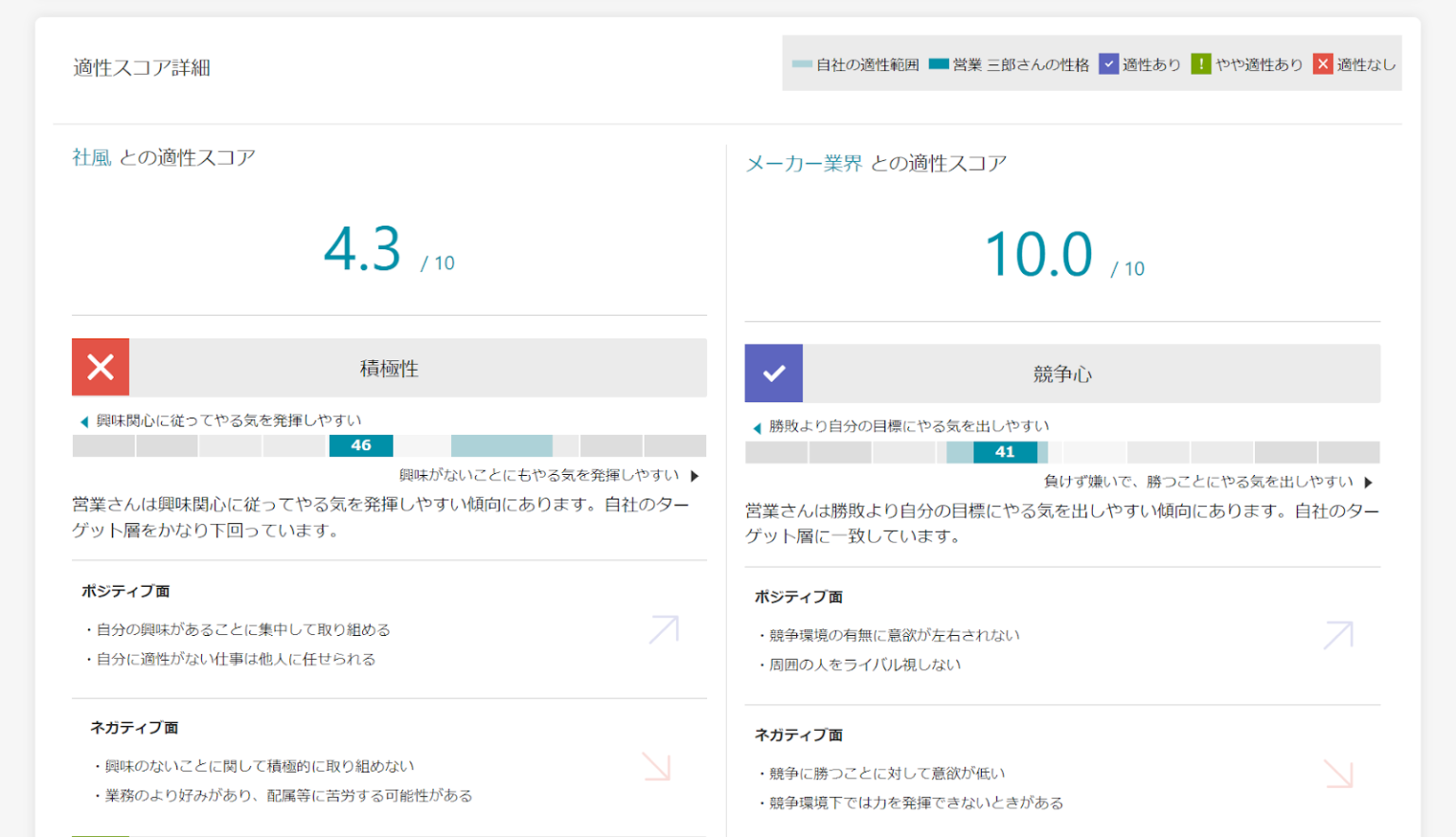1456x837 pixels.
Task: Click the right triangle by 興味がないことにもやる気を発揮しやすい
Action: pyautogui.click(x=695, y=476)
